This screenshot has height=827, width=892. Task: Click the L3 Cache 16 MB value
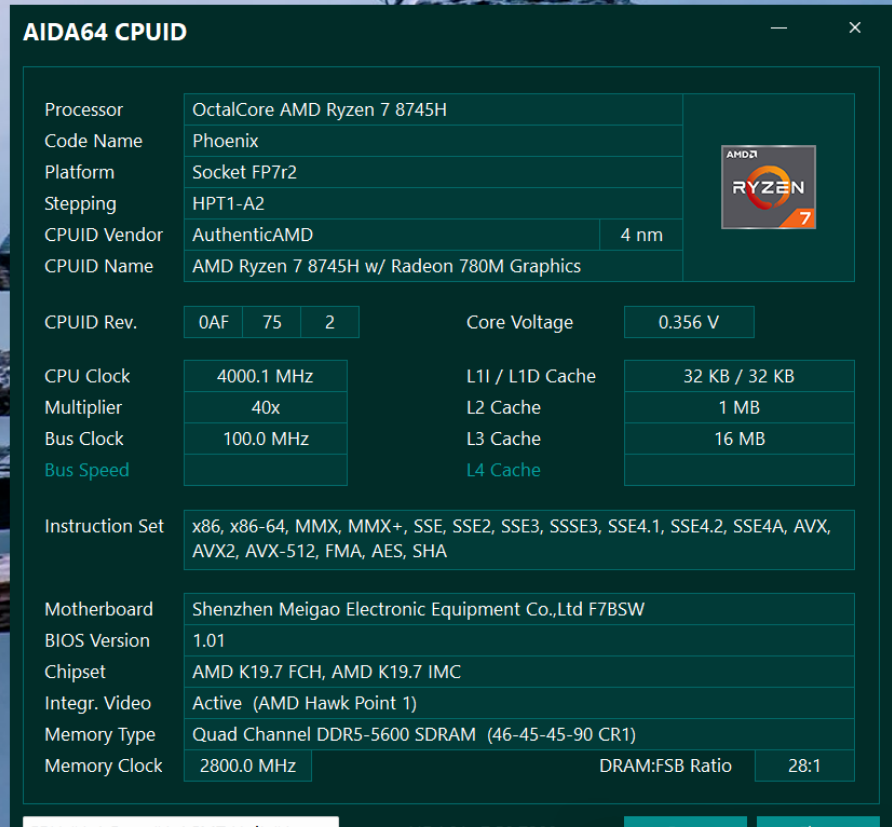[739, 439]
